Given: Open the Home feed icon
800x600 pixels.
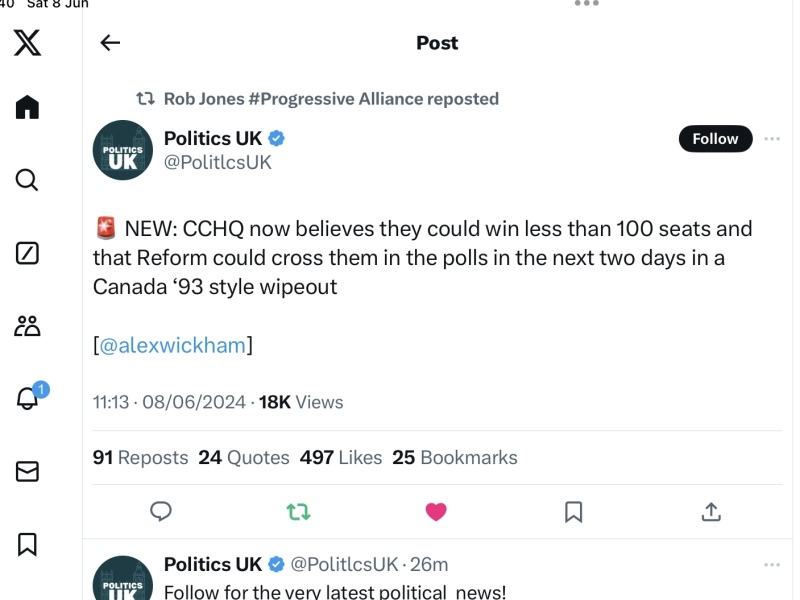Looking at the screenshot, I should [28, 107].
